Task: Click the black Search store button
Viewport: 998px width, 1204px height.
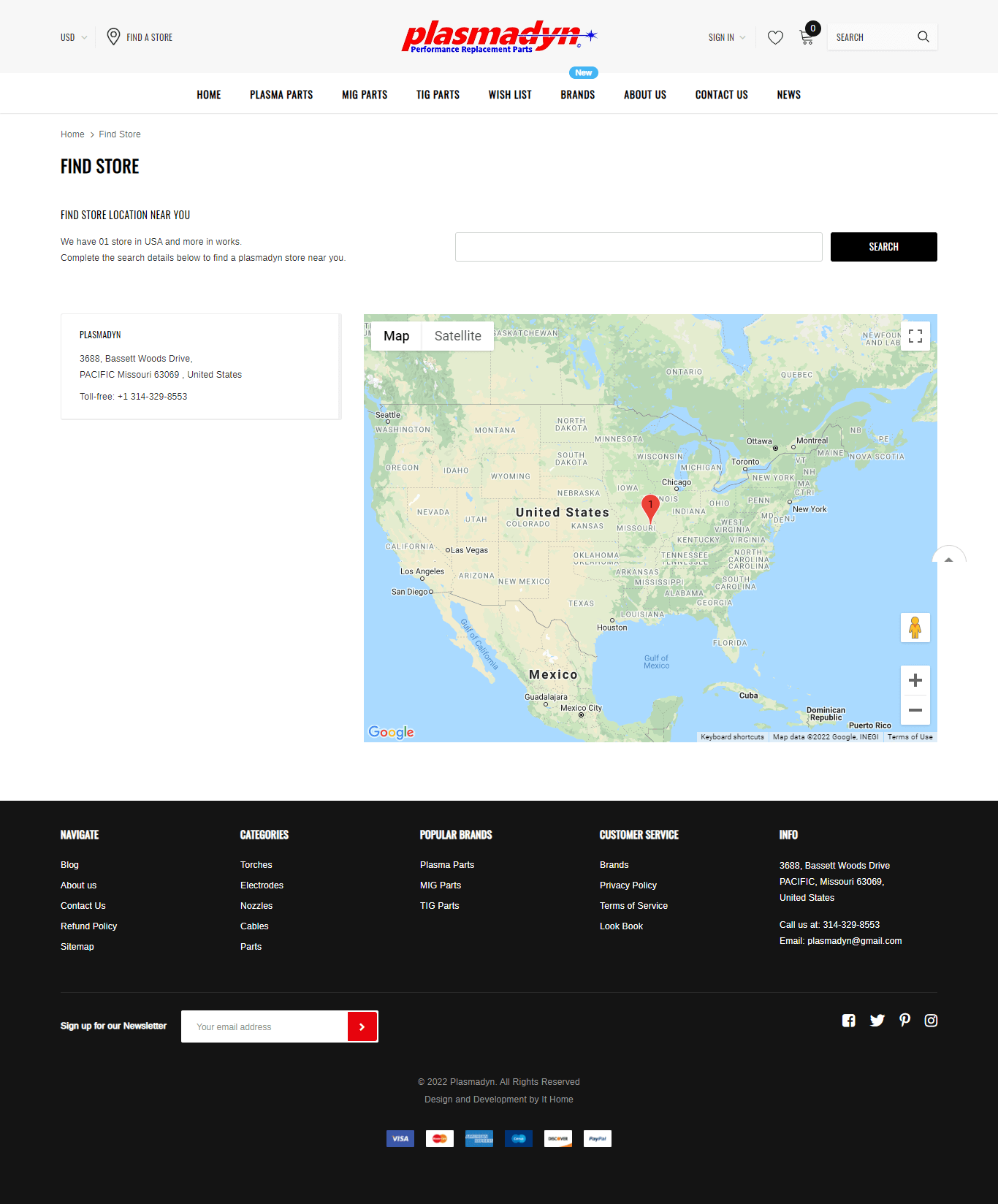Action: (884, 247)
